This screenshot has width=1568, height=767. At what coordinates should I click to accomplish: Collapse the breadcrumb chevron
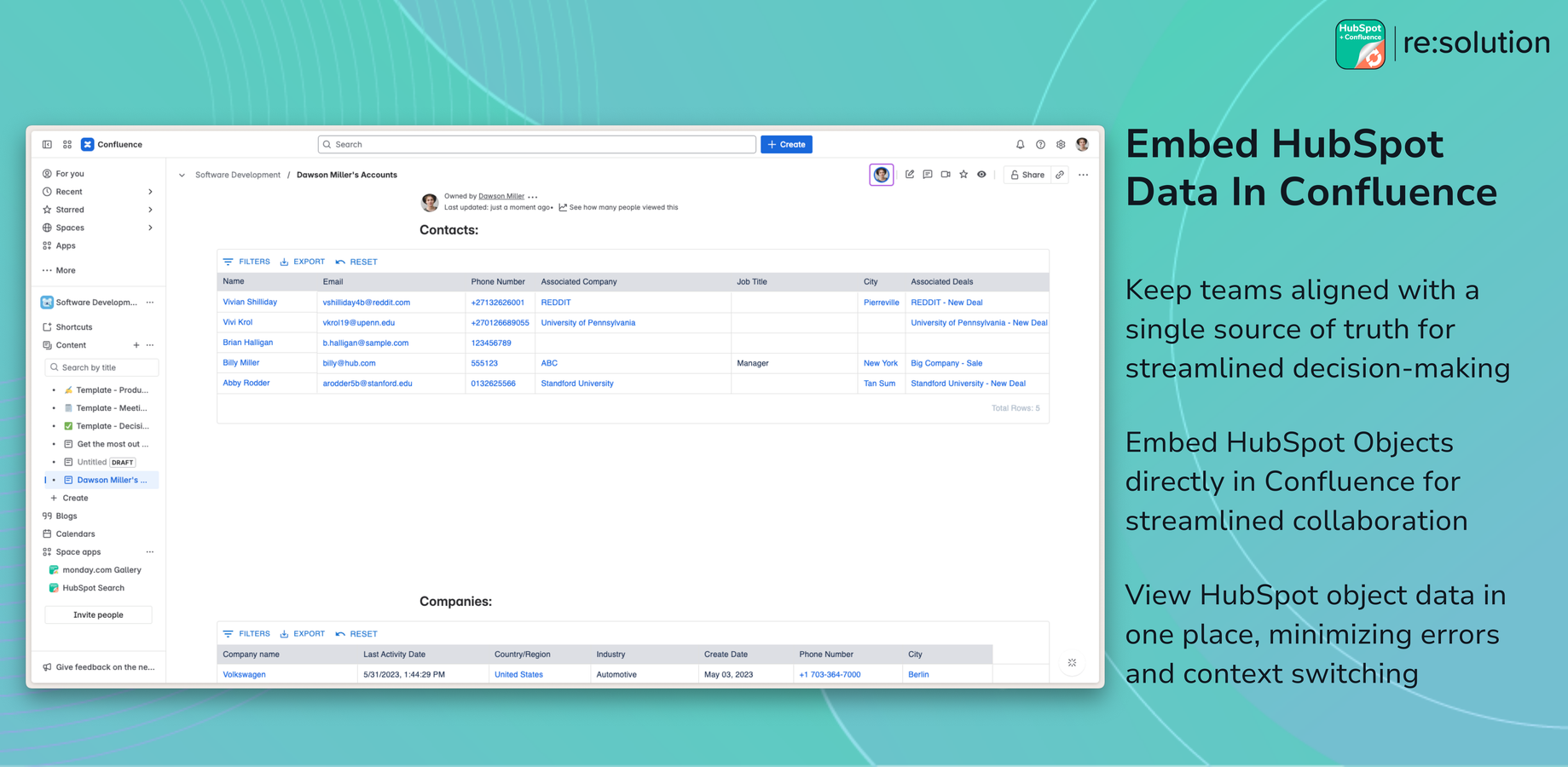coord(182,176)
